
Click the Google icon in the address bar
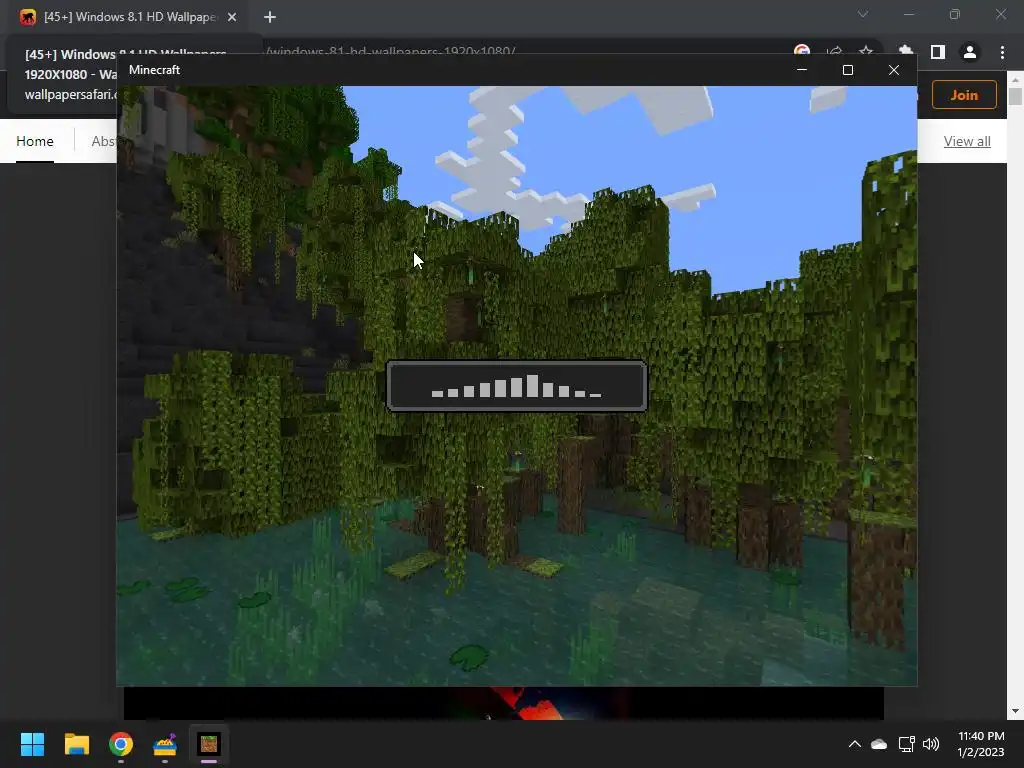802,52
